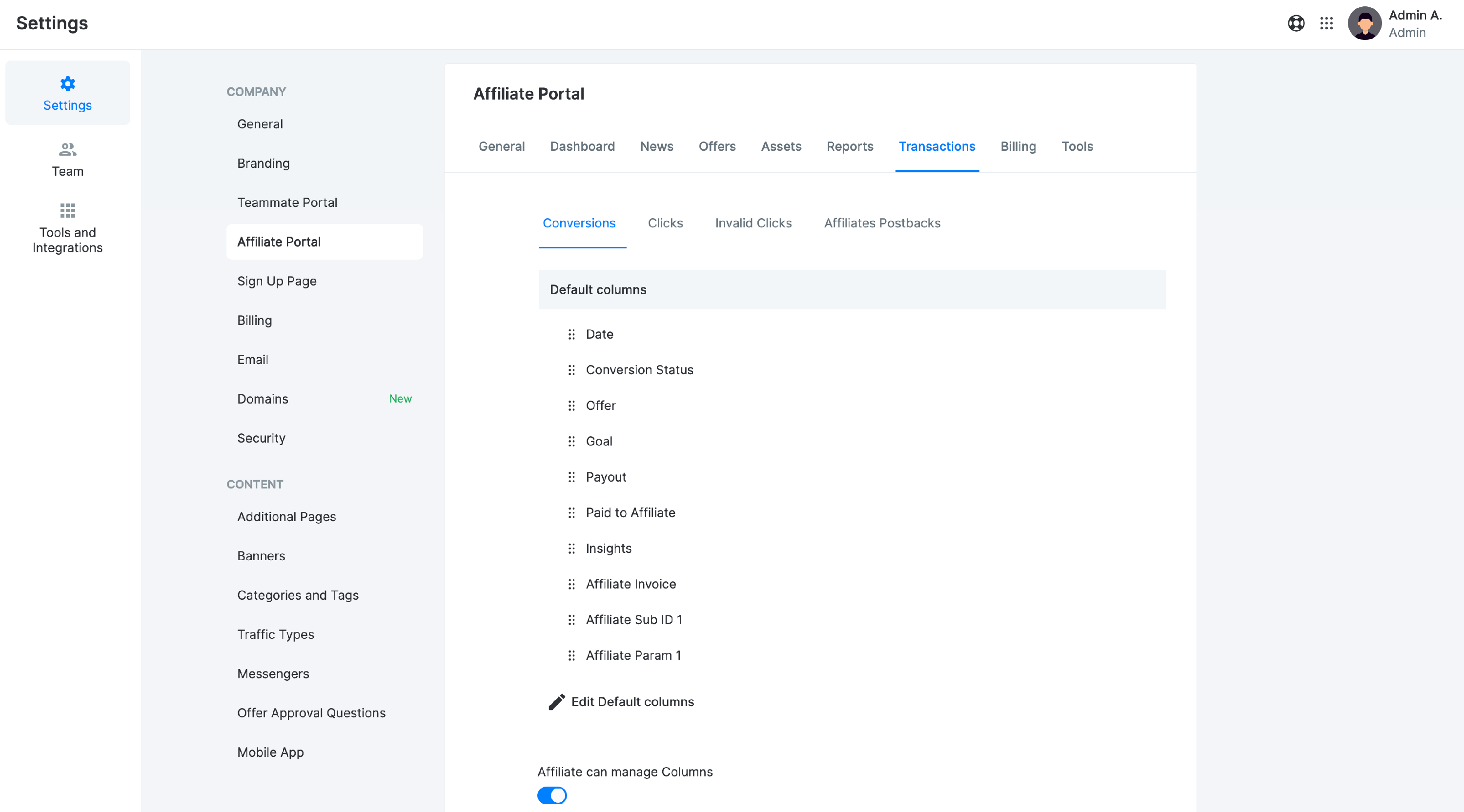Toggle Affiliate can manage Columns switch

[x=552, y=795]
